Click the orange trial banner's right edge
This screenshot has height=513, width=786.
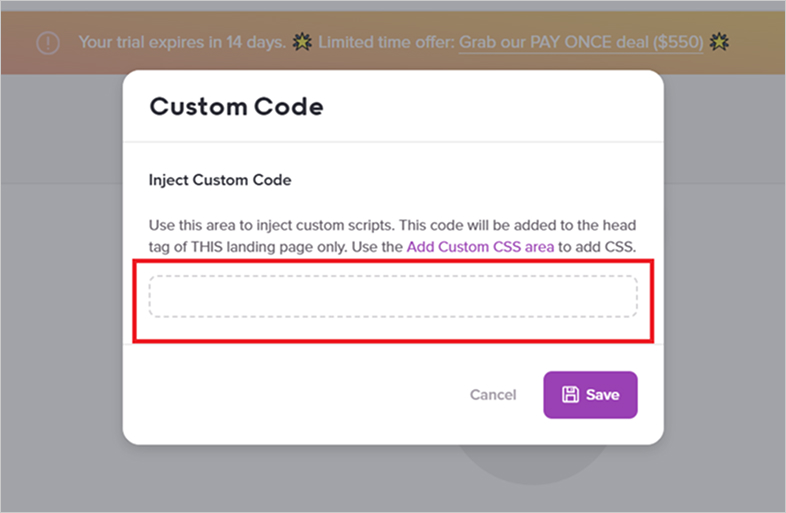[765, 43]
